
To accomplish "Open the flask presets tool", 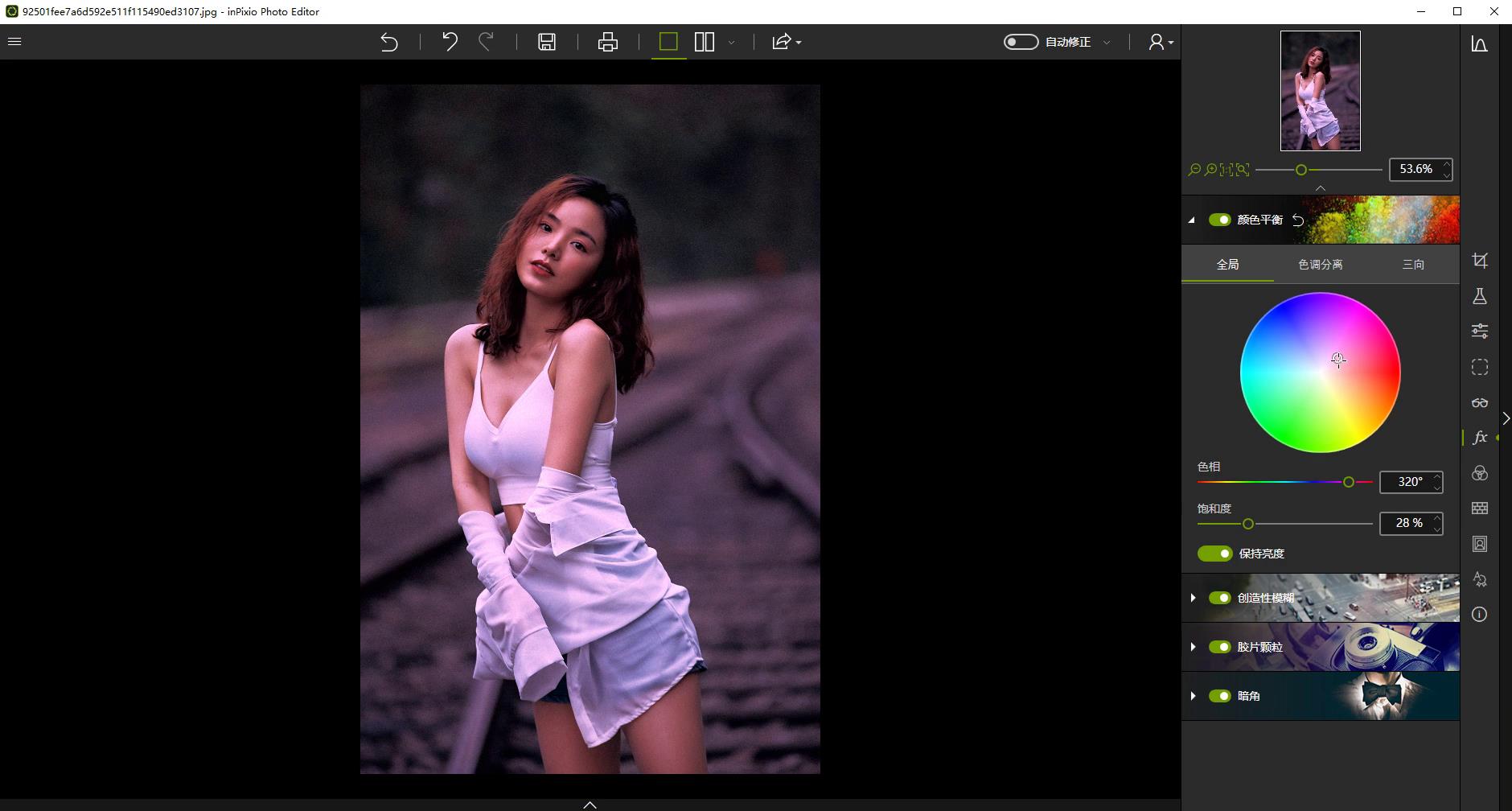I will 1480,296.
